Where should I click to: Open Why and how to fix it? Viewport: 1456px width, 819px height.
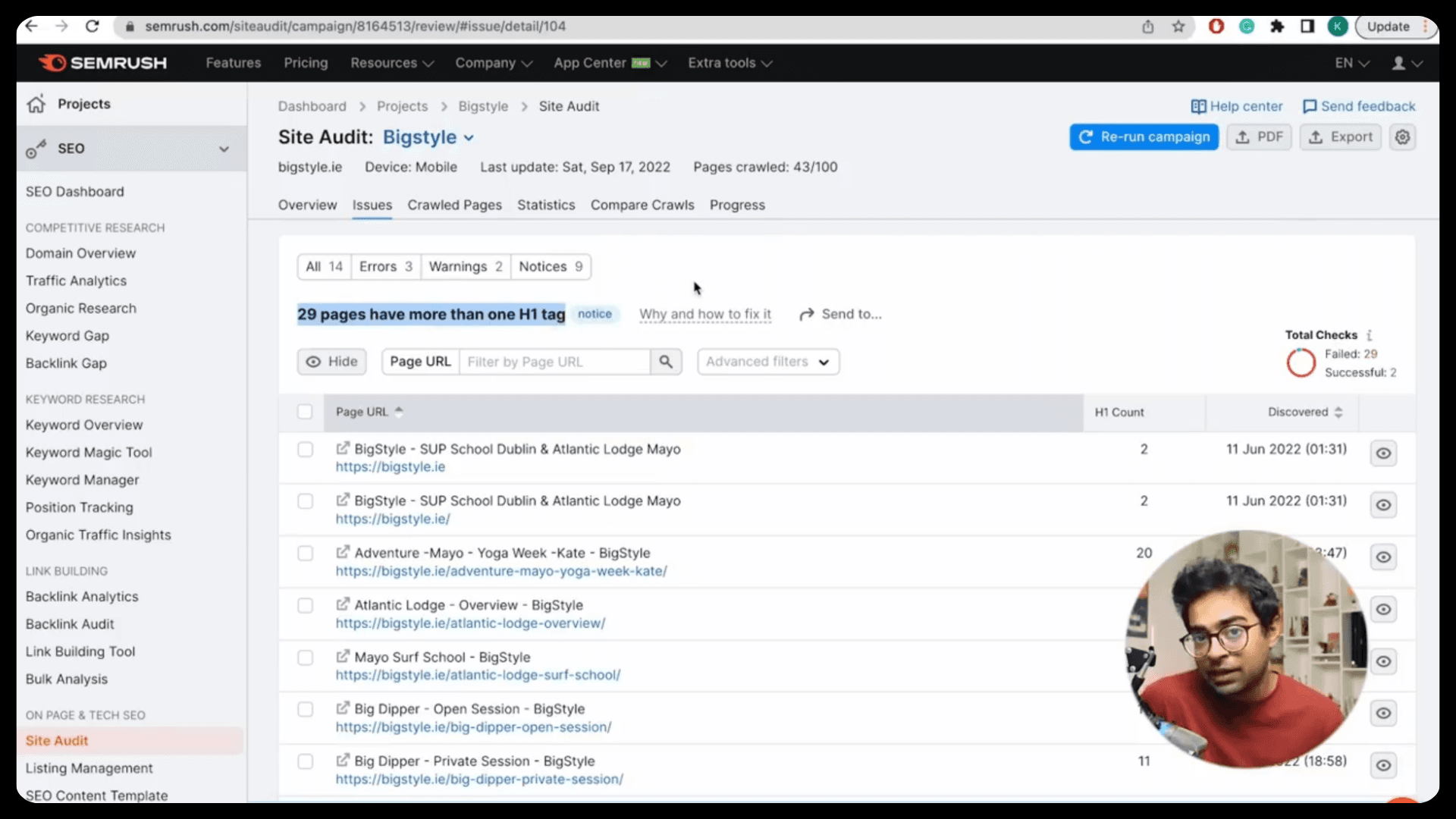click(705, 314)
